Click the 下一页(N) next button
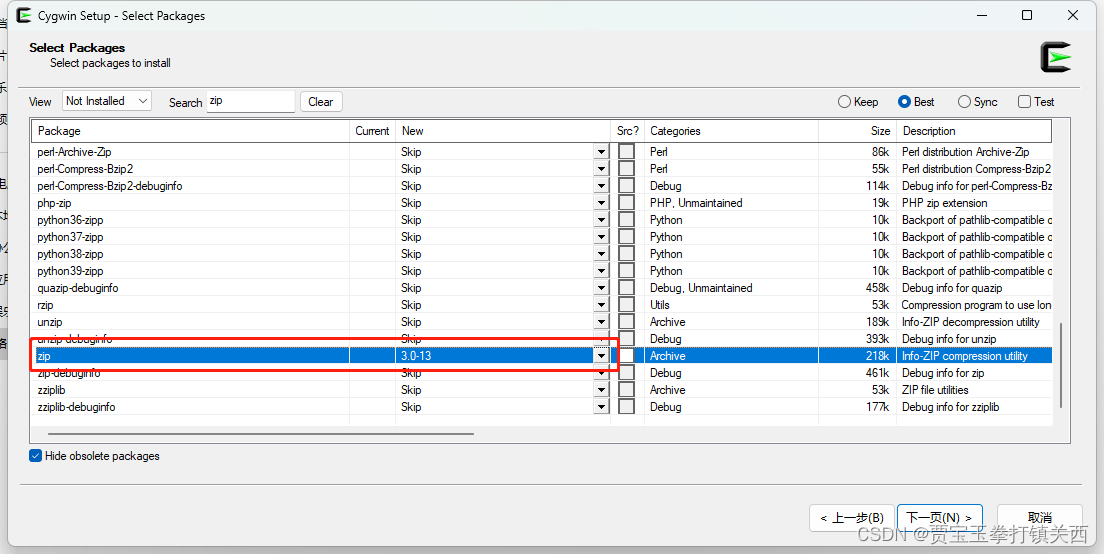Viewport: 1104px width, 554px height. pyautogui.click(x=939, y=517)
